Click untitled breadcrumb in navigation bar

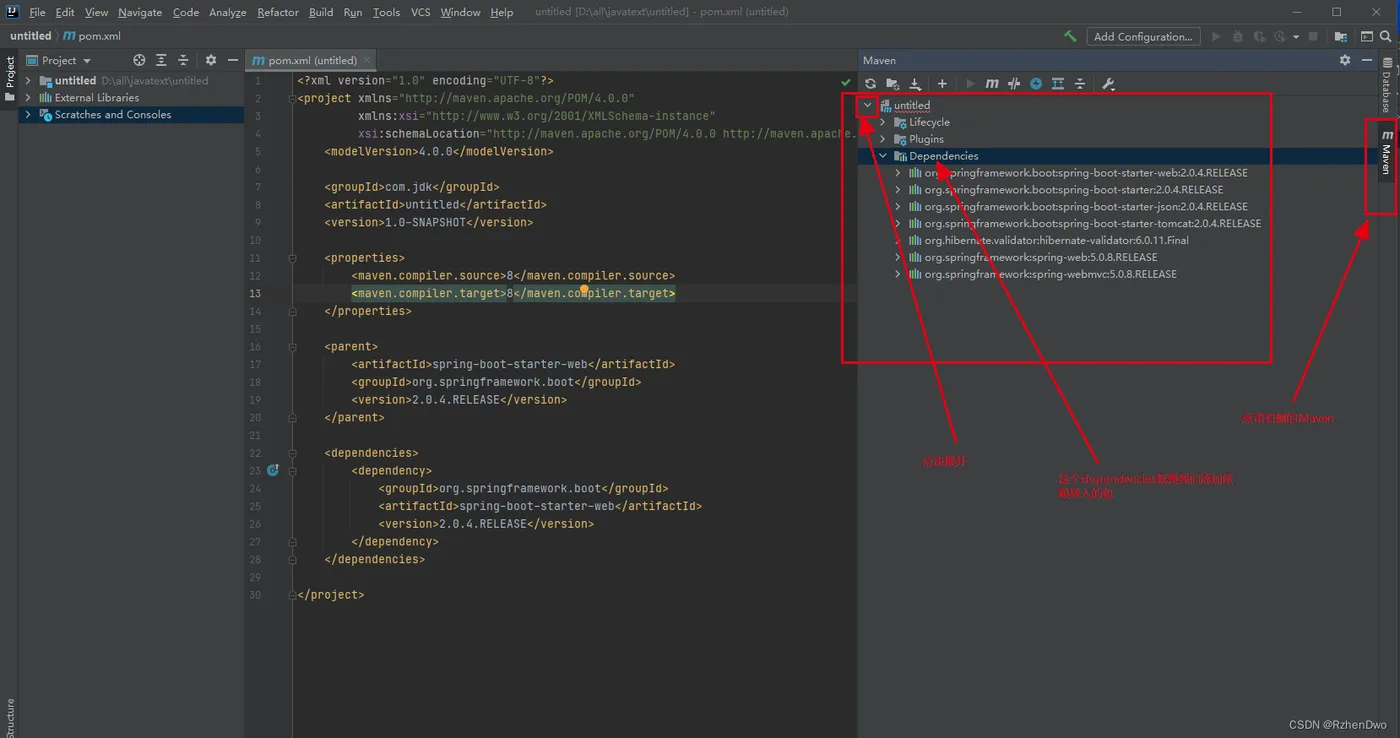31,36
